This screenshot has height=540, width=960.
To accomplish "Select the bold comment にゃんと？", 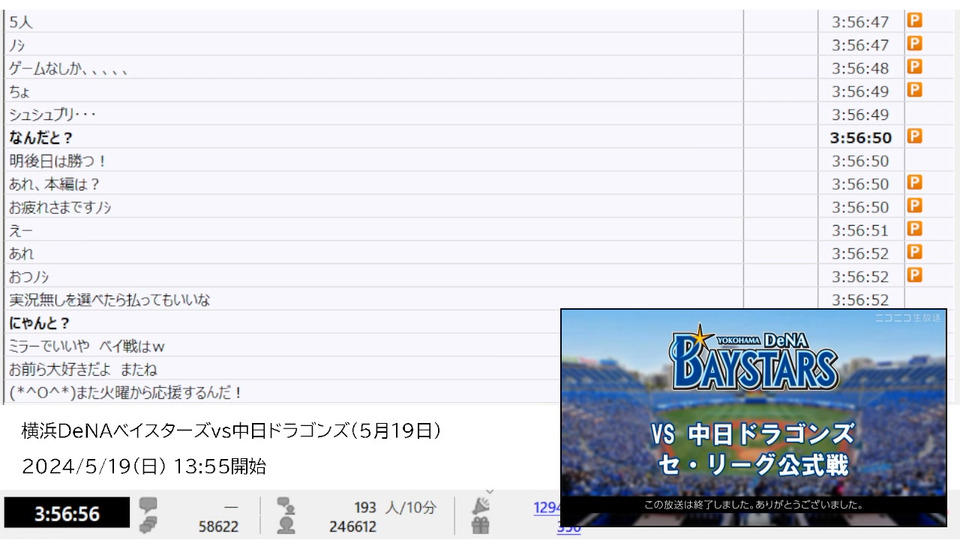I will 39,323.
